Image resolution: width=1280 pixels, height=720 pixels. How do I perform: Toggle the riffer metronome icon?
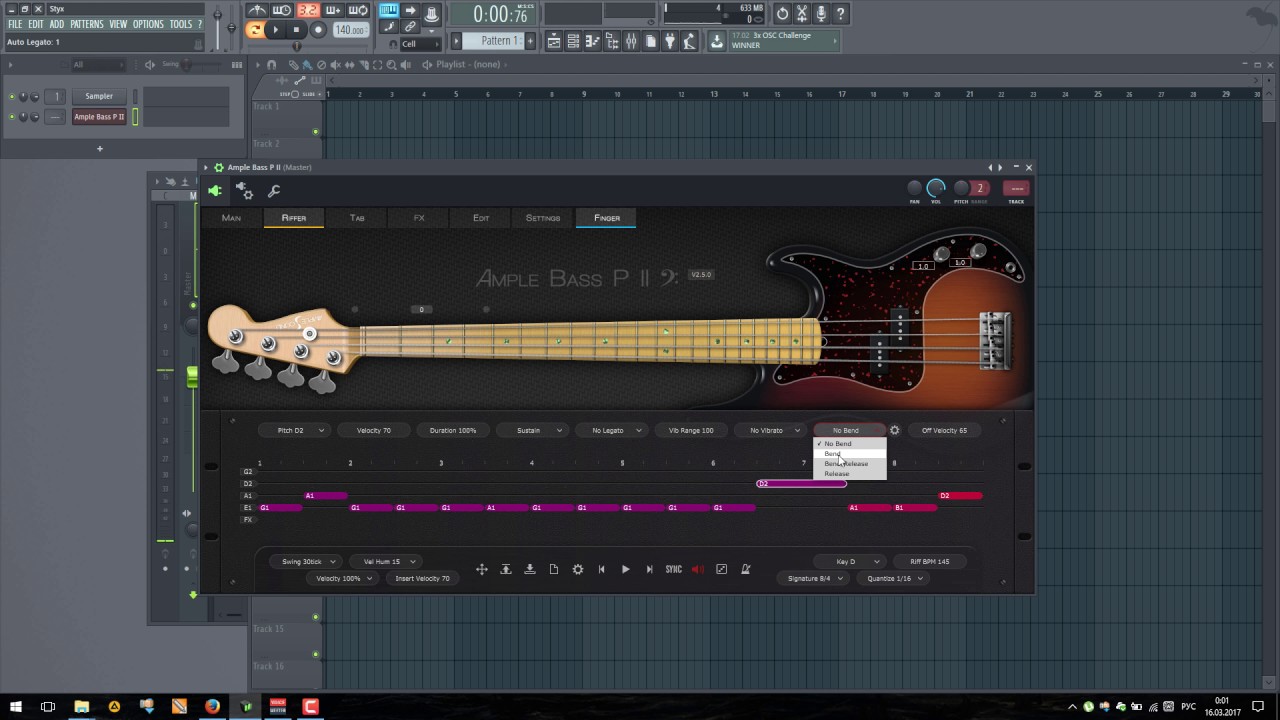pyautogui.click(x=746, y=569)
